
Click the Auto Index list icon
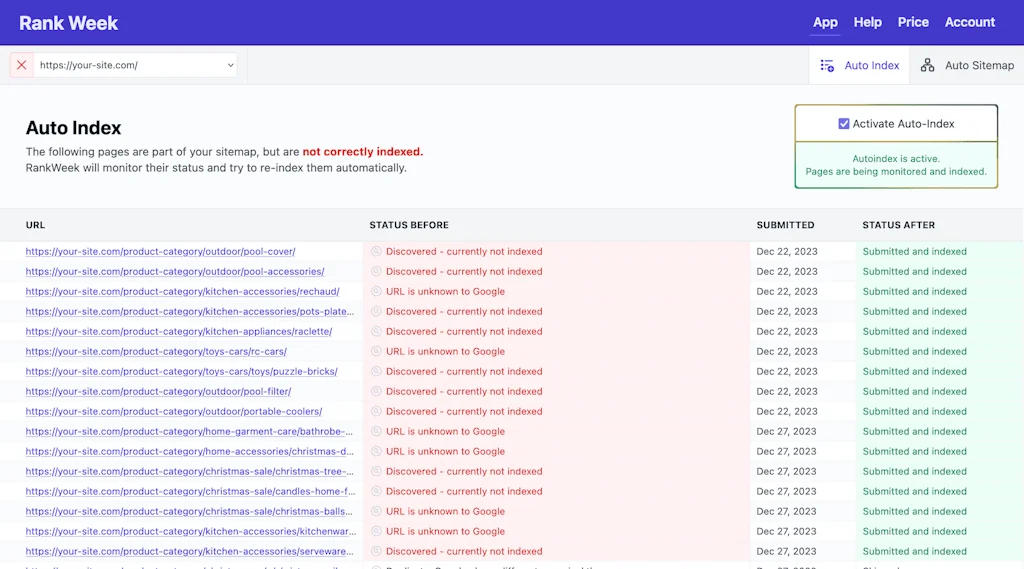(x=827, y=65)
